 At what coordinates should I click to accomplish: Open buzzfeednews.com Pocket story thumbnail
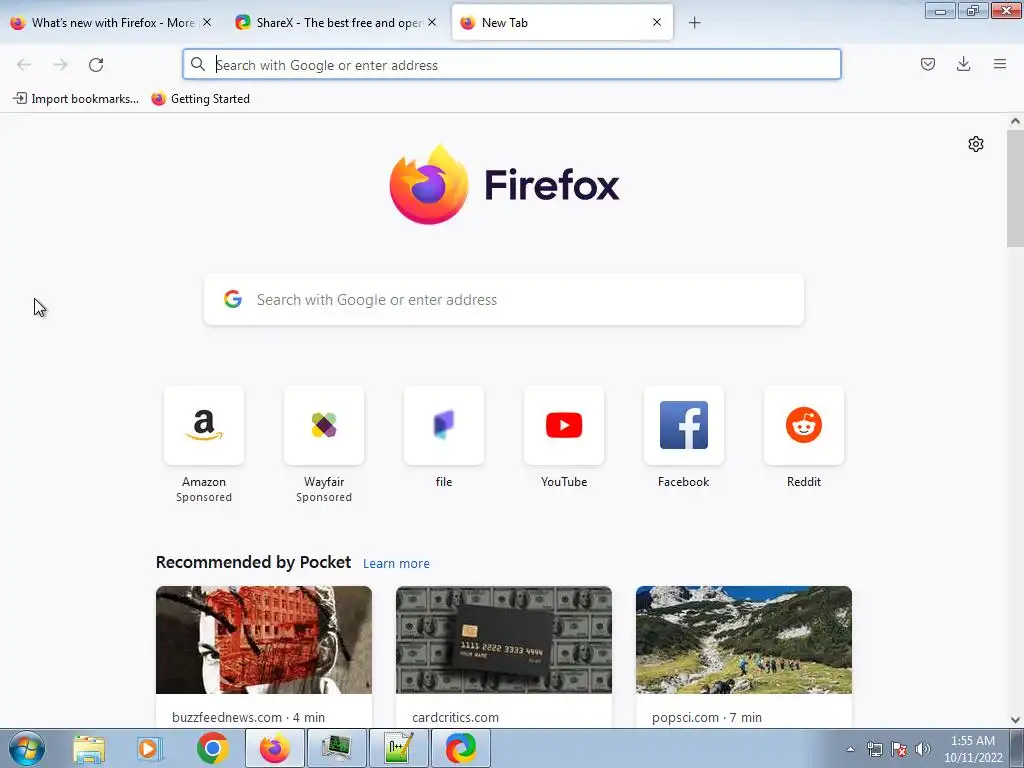[x=264, y=640]
